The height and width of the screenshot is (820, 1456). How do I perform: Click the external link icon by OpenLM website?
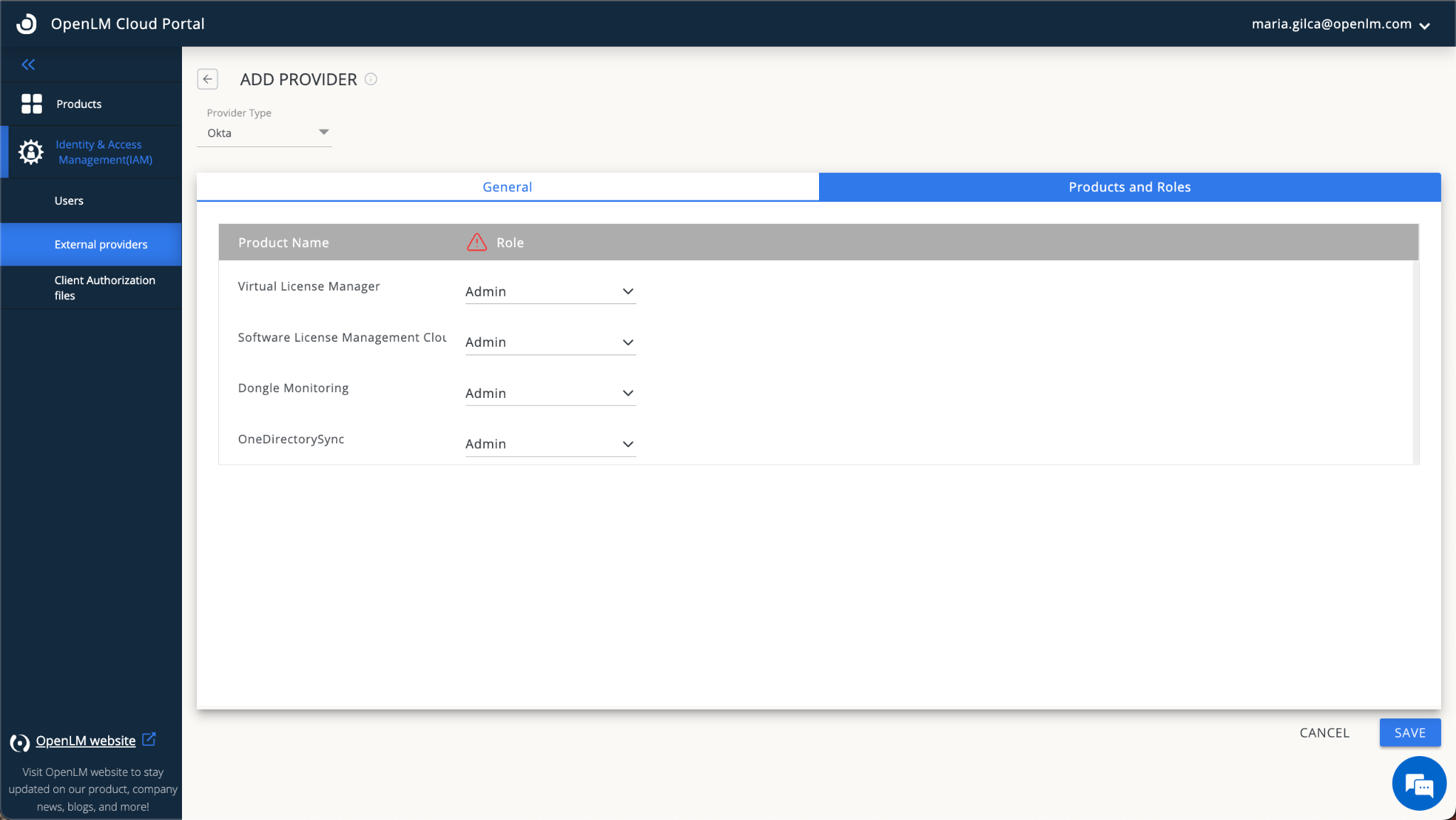pyautogui.click(x=149, y=740)
